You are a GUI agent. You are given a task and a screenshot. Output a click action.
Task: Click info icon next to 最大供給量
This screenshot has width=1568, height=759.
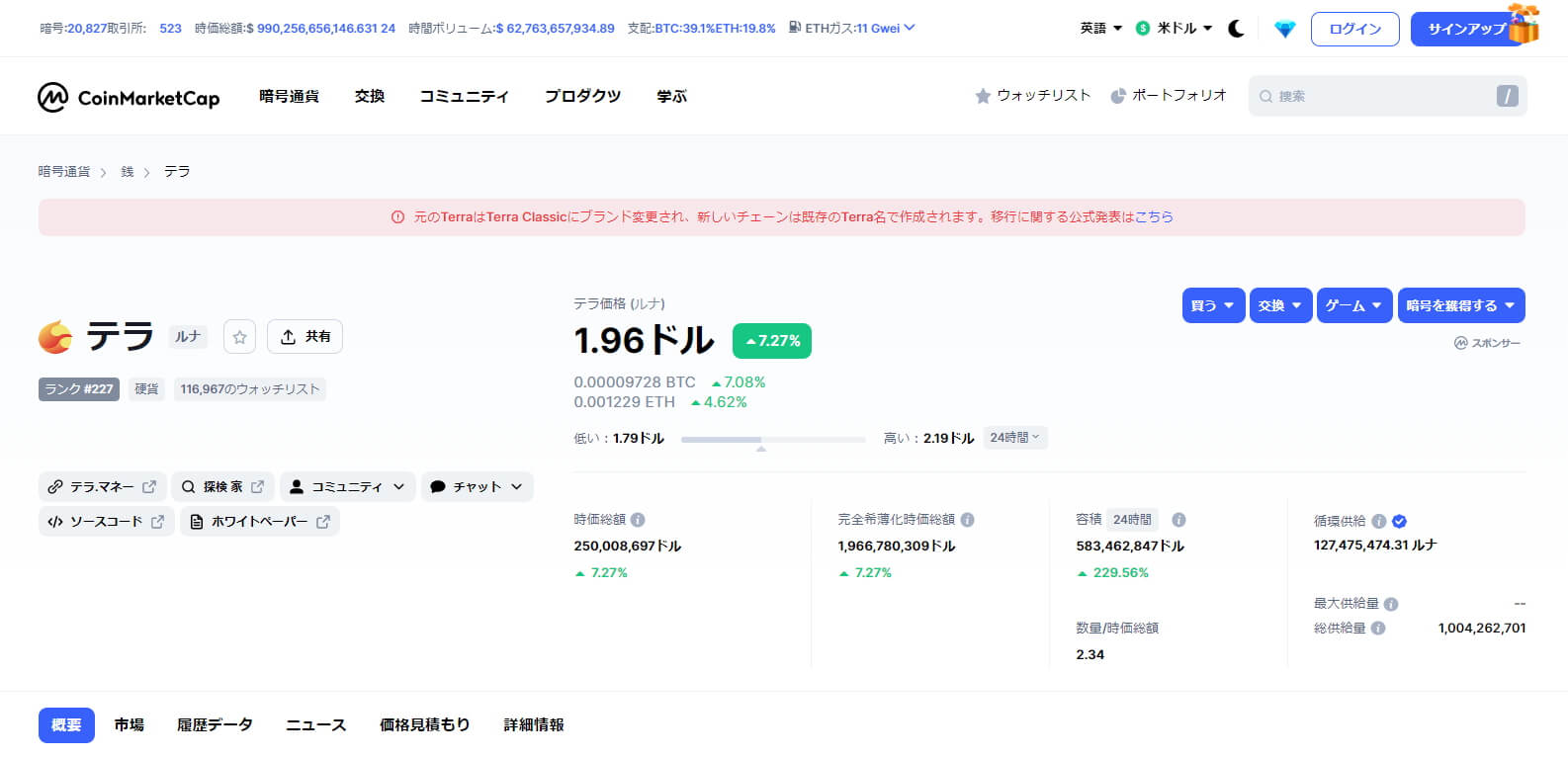click(x=1391, y=604)
